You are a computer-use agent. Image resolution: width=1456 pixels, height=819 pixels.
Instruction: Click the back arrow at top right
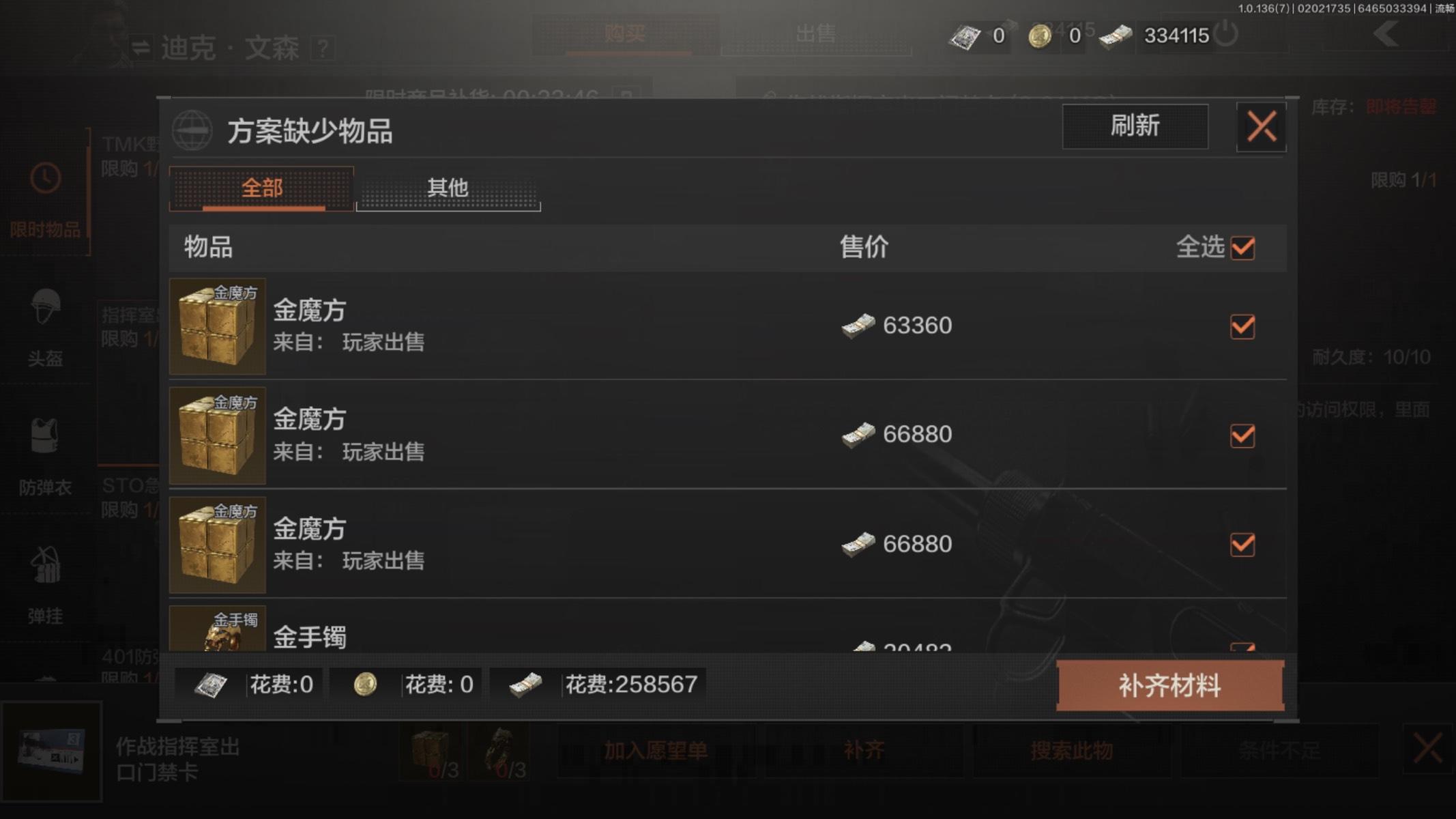tap(1387, 33)
